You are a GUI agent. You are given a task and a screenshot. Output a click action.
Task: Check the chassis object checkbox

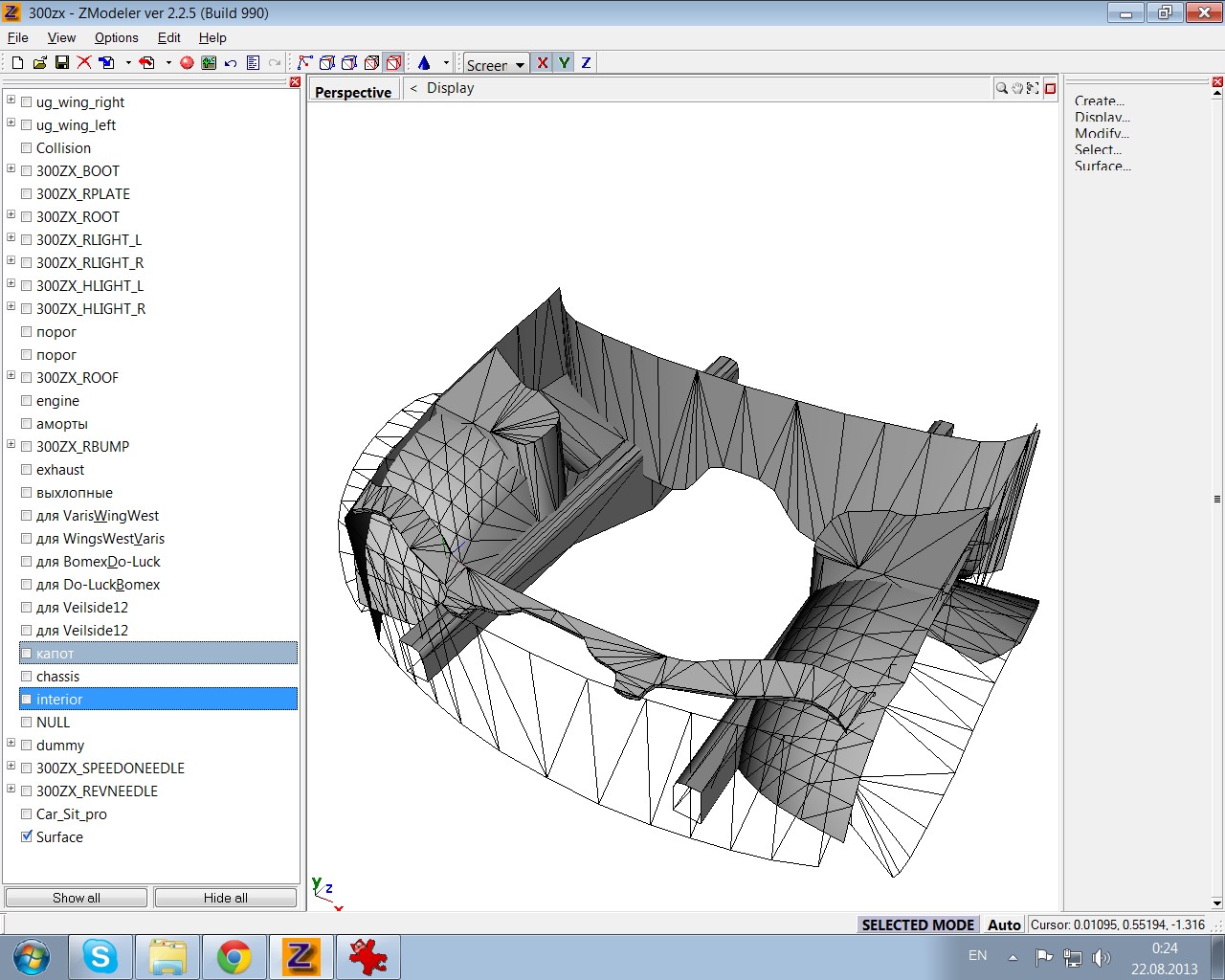[x=27, y=676]
